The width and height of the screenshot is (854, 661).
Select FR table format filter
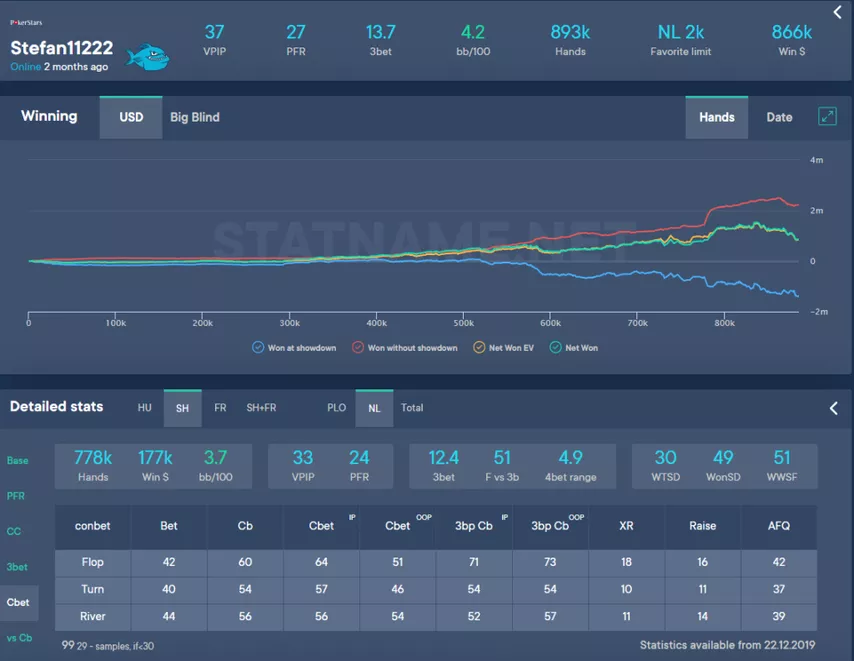pyautogui.click(x=220, y=408)
